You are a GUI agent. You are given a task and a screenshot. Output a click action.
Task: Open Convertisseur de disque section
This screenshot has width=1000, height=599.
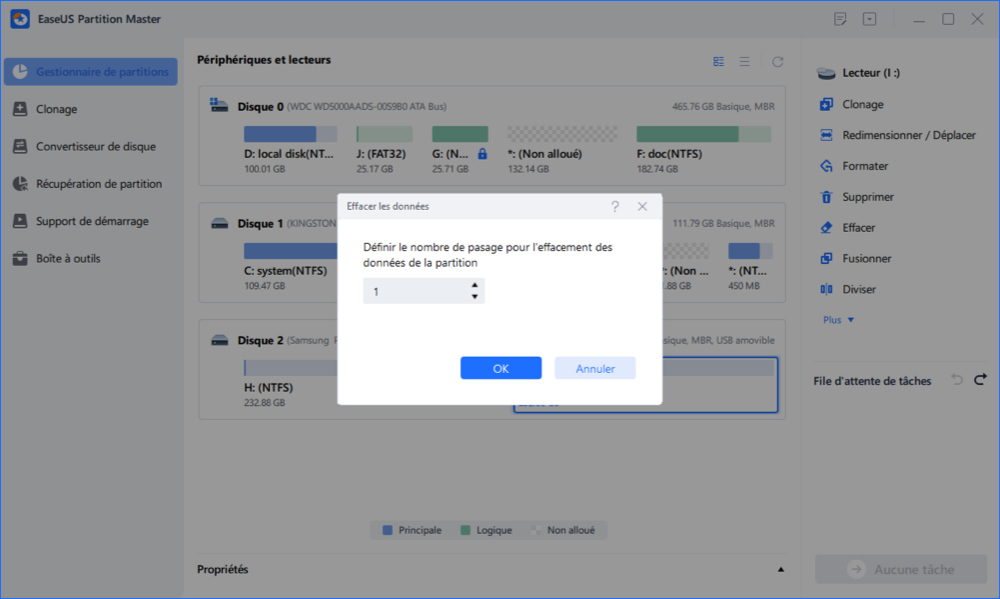(x=95, y=147)
